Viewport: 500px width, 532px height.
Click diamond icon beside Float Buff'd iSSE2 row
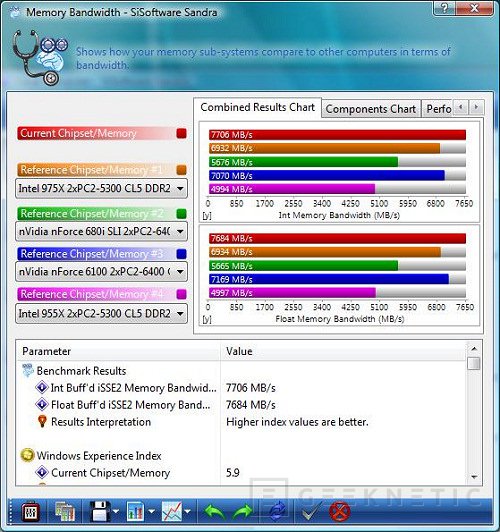(42, 404)
